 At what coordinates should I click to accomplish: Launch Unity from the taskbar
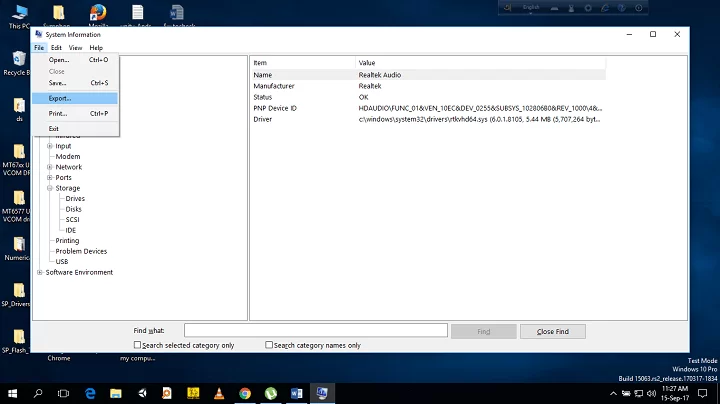(142, 393)
